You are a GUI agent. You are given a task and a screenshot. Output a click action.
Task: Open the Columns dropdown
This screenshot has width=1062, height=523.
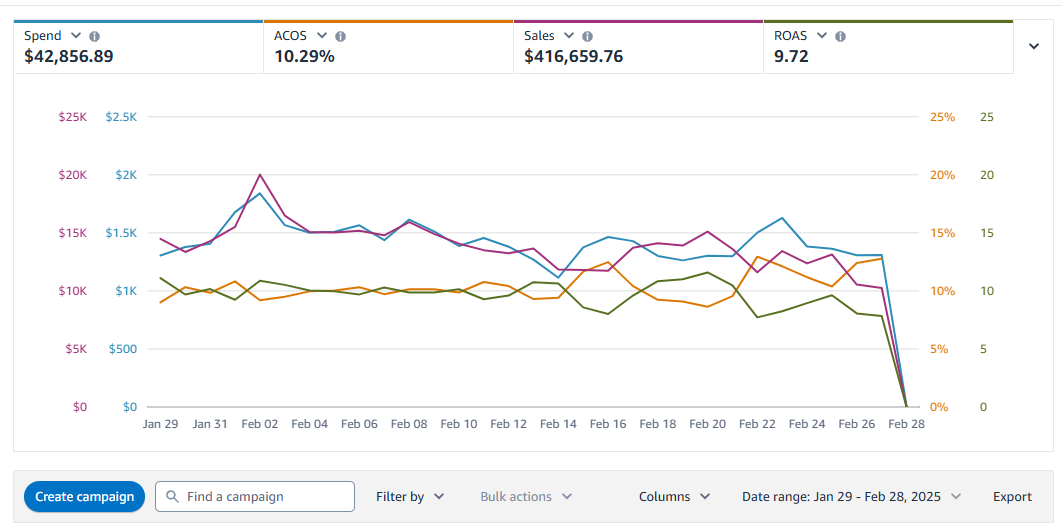(x=675, y=497)
